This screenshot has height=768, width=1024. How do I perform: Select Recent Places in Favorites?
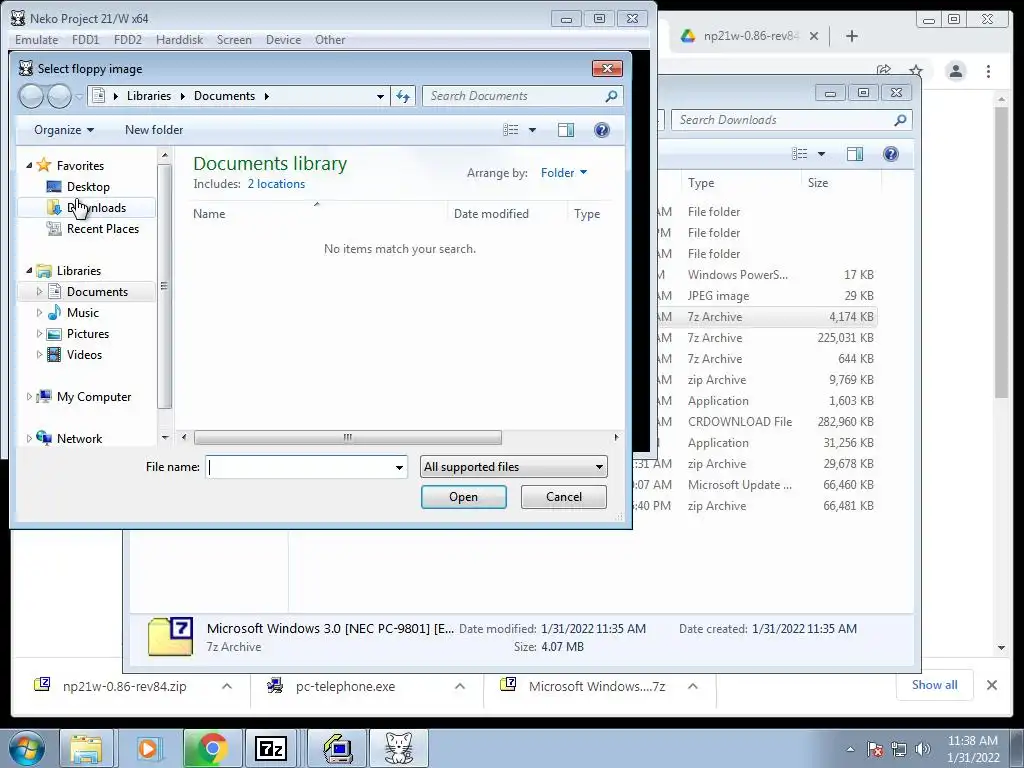(x=102, y=229)
